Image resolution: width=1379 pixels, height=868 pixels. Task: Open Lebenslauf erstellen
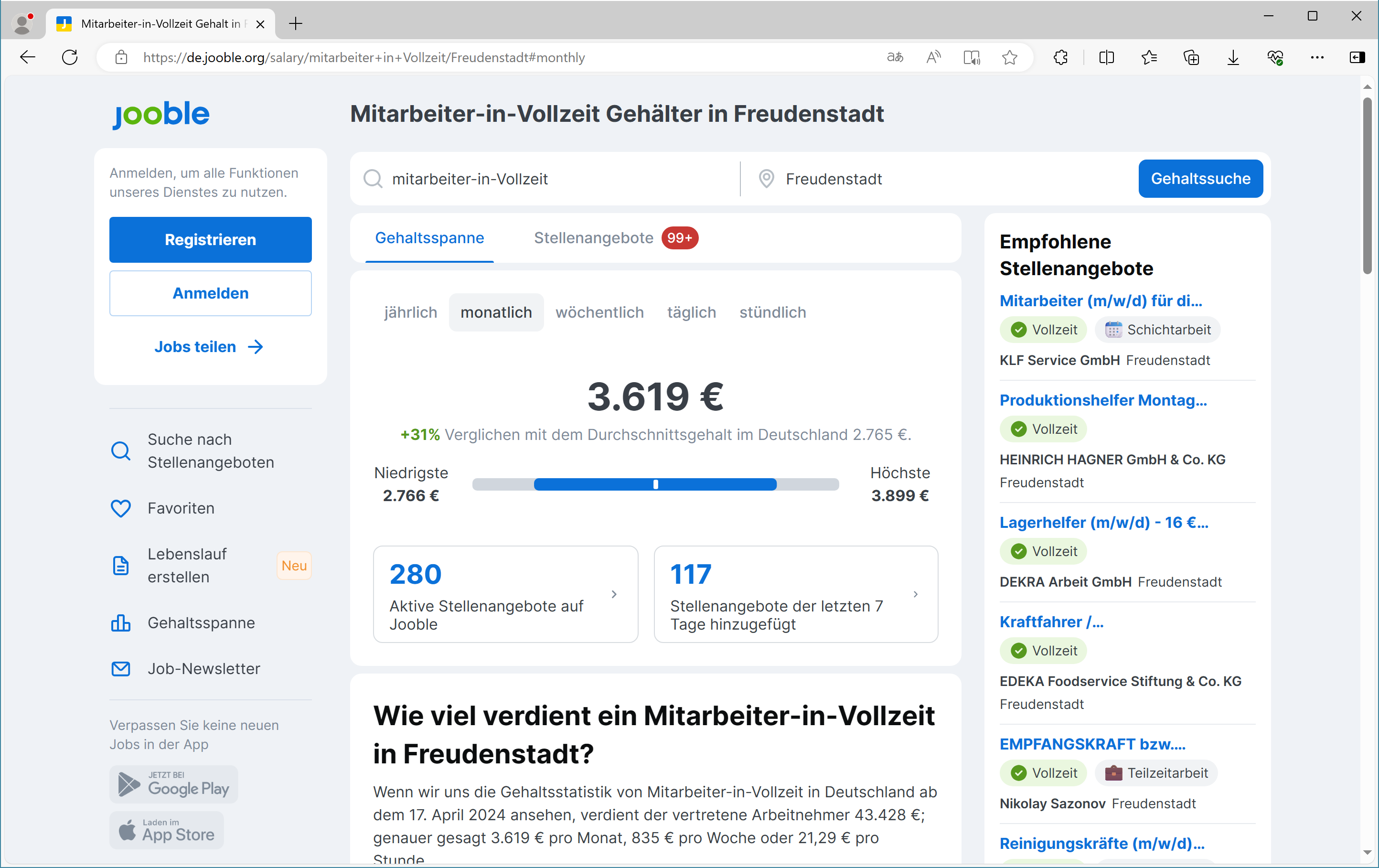pyautogui.click(x=211, y=565)
